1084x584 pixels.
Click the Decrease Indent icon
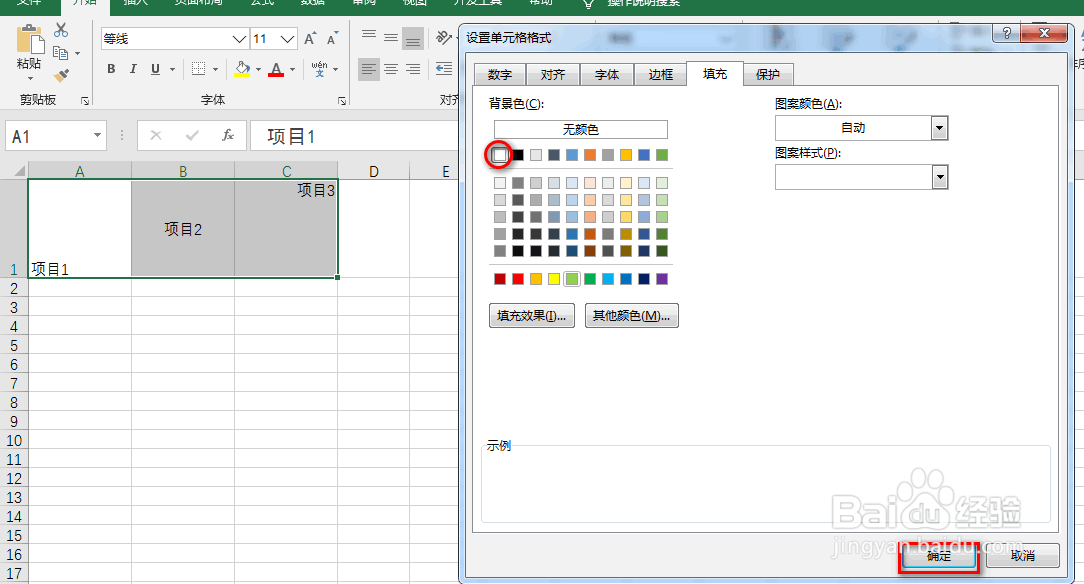click(444, 68)
